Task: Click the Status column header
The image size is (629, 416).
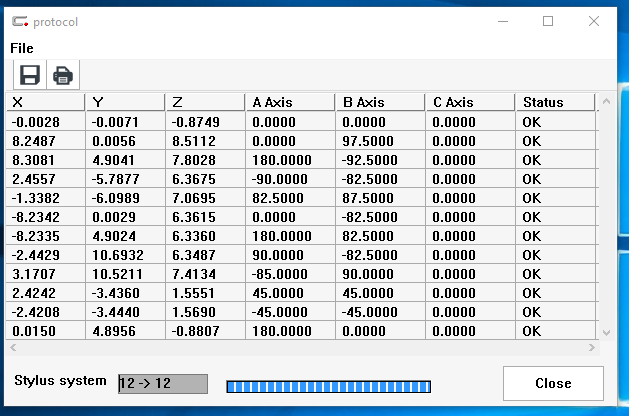Action: coord(555,102)
